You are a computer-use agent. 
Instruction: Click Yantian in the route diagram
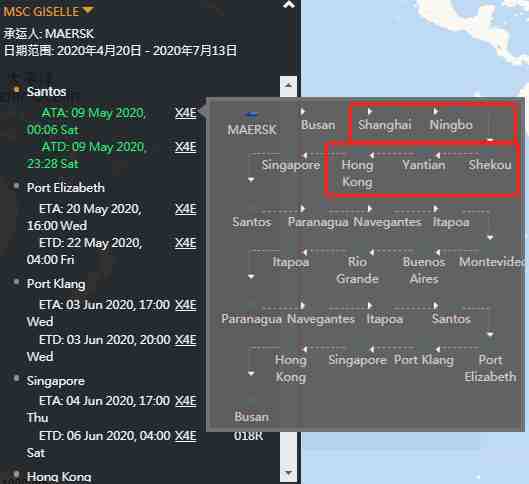click(424, 165)
